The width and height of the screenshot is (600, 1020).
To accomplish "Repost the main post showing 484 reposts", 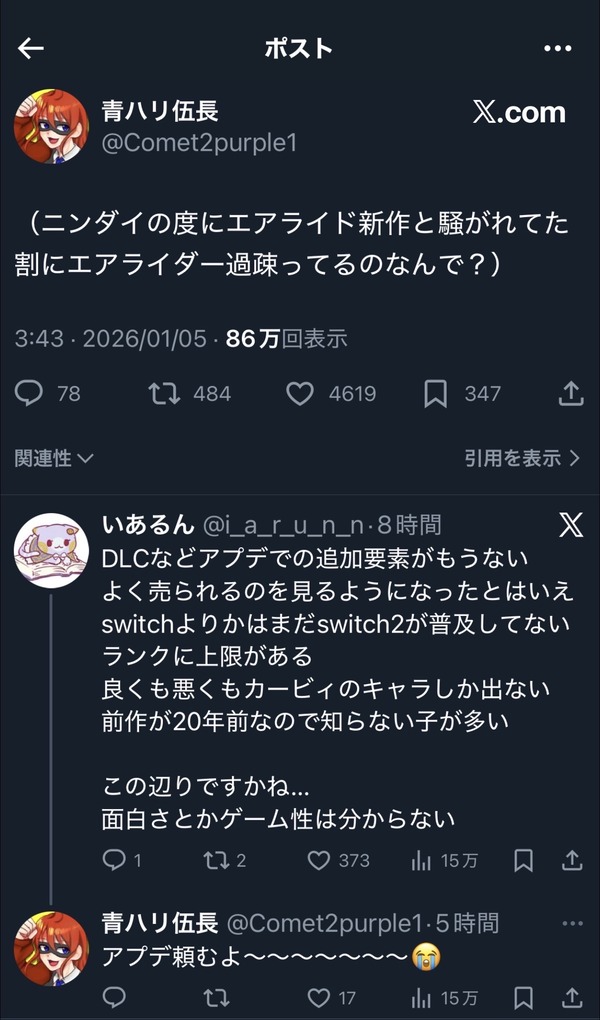I will coord(164,394).
